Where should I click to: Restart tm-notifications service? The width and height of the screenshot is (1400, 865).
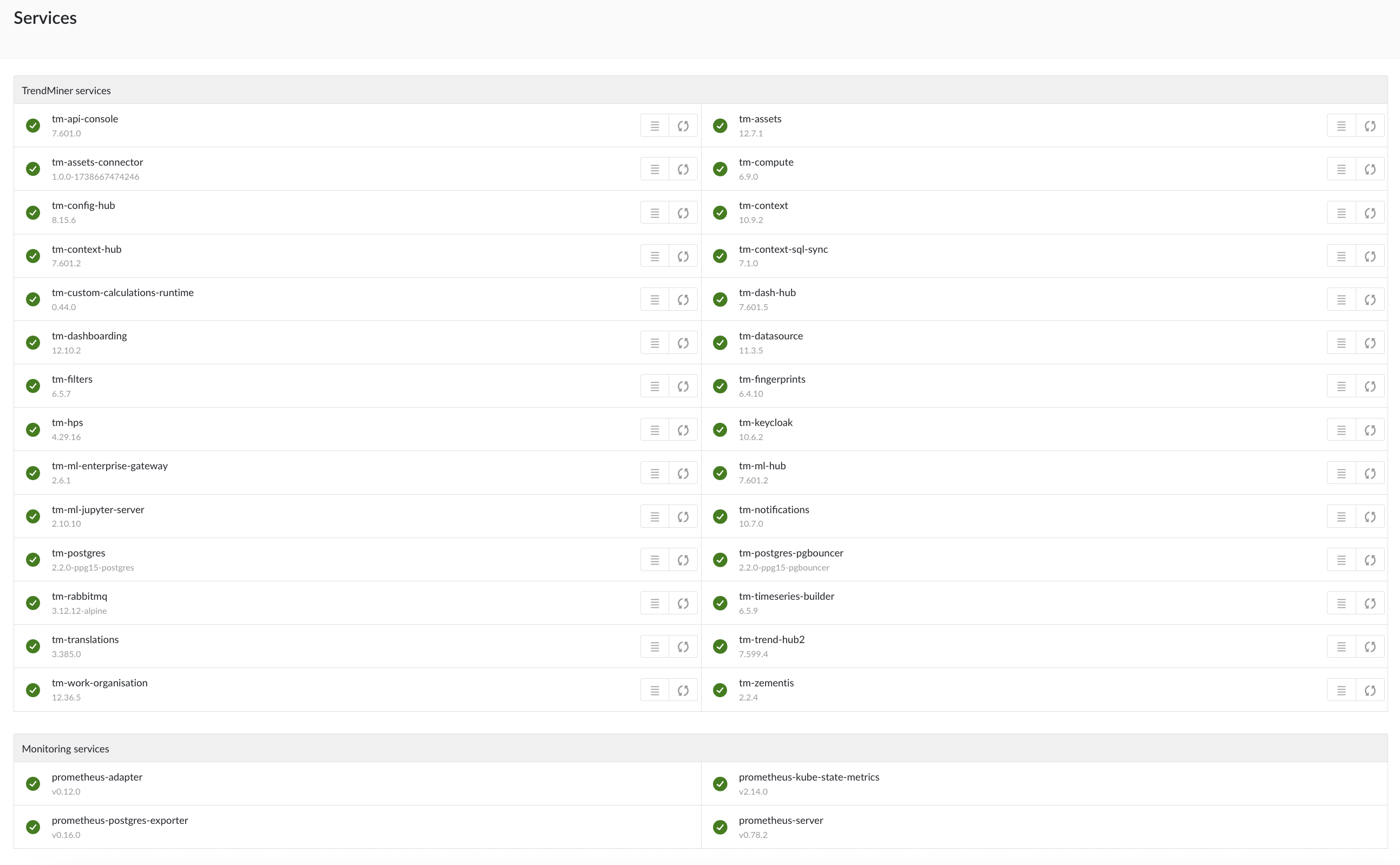click(1370, 516)
